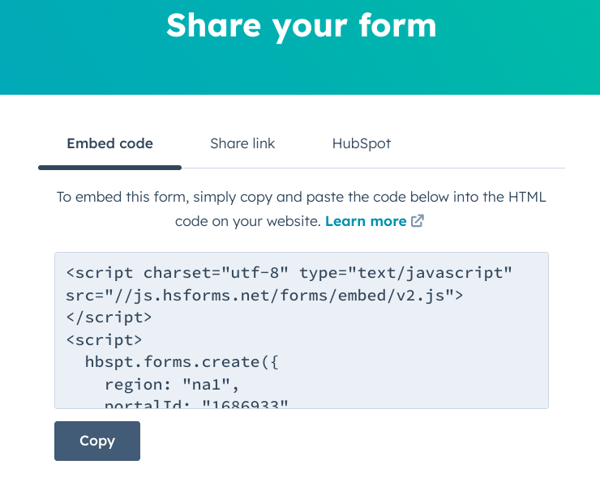This screenshot has height=486, width=600.
Task: Click the Share your form heading
Action: pyautogui.click(x=301, y=26)
